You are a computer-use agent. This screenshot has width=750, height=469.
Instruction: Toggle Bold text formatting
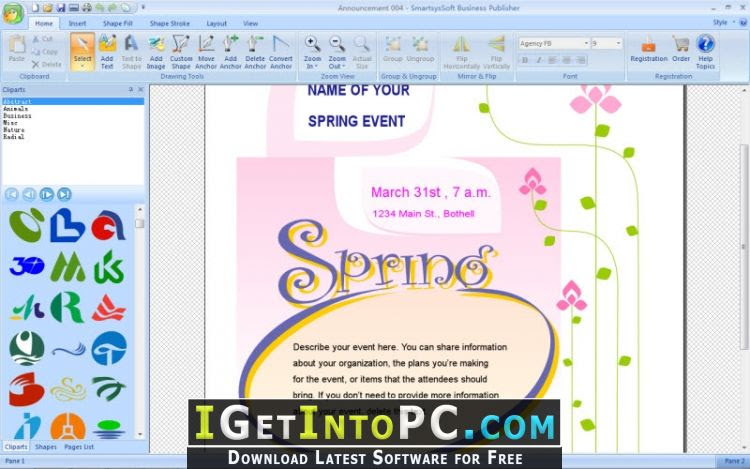point(525,60)
